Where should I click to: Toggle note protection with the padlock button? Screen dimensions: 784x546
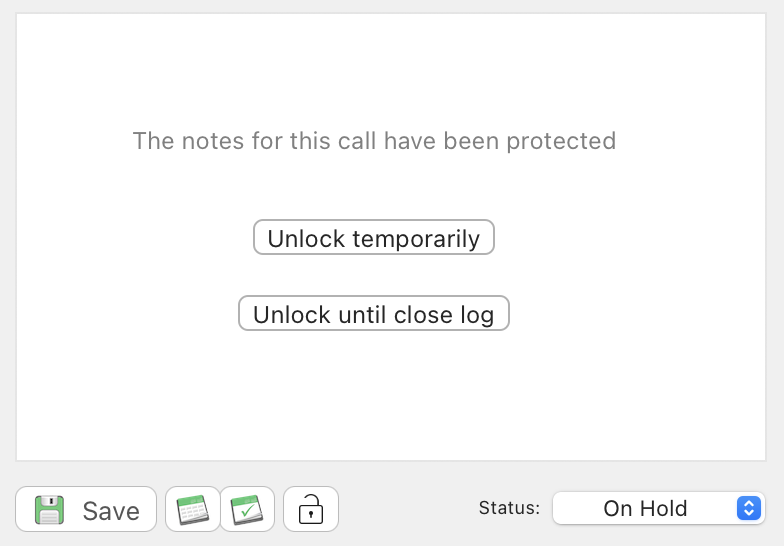coord(311,510)
